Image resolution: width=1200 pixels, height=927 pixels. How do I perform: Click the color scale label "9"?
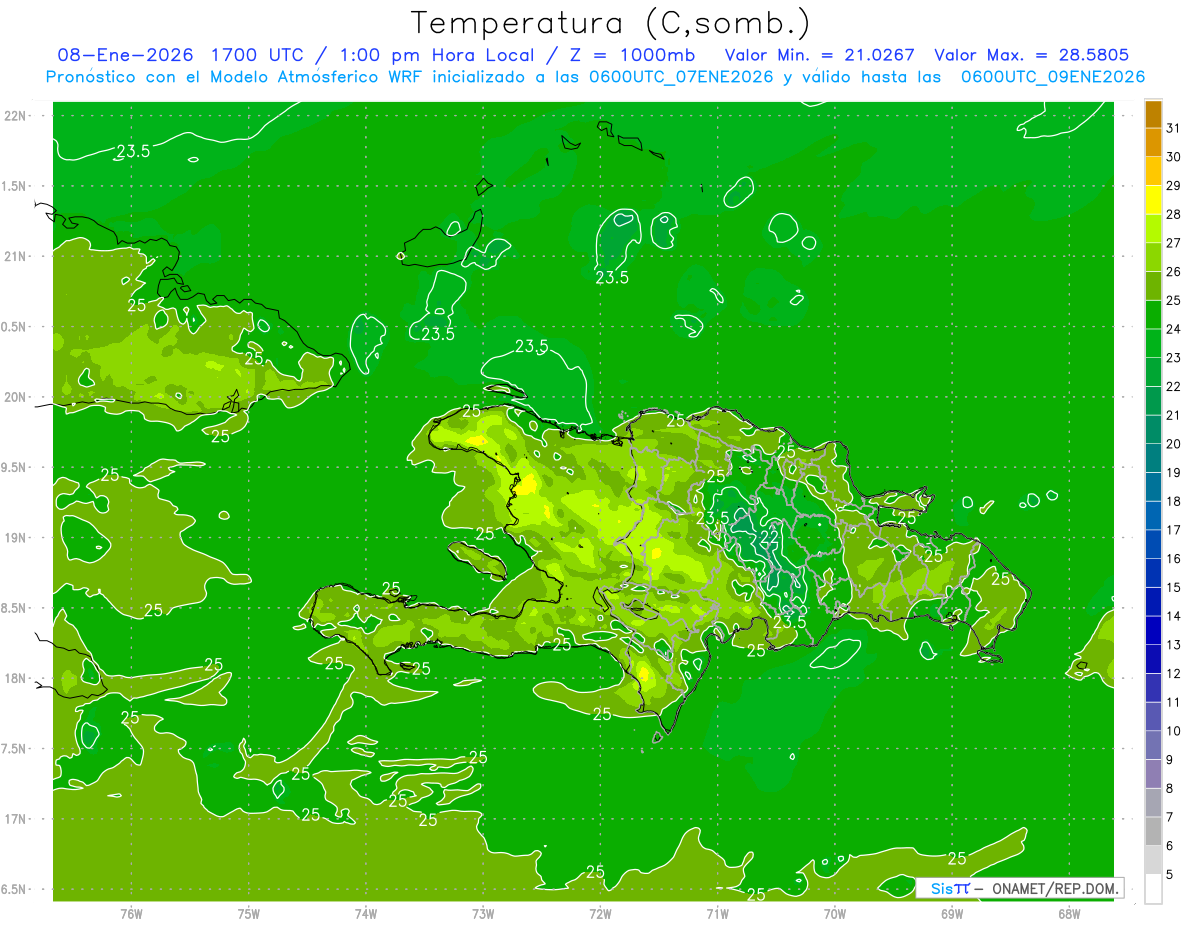(1170, 760)
